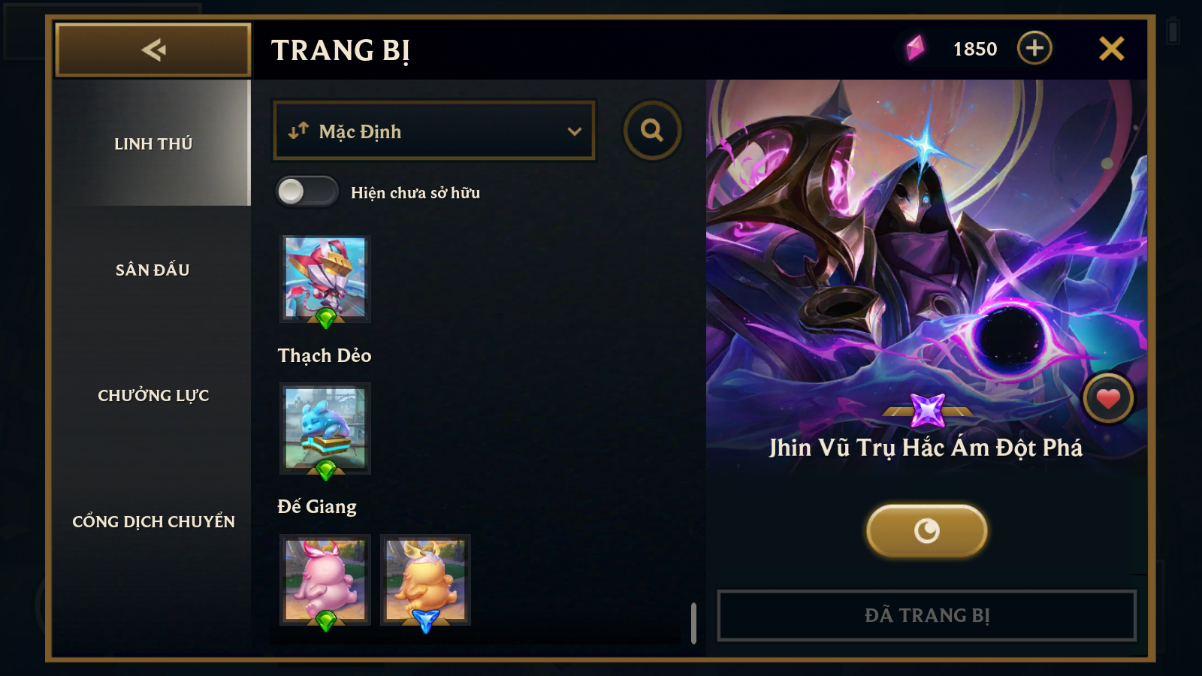The width and height of the screenshot is (1202, 676).
Task: Open Cổng Dịch Chuyển tab
Action: pos(153,521)
